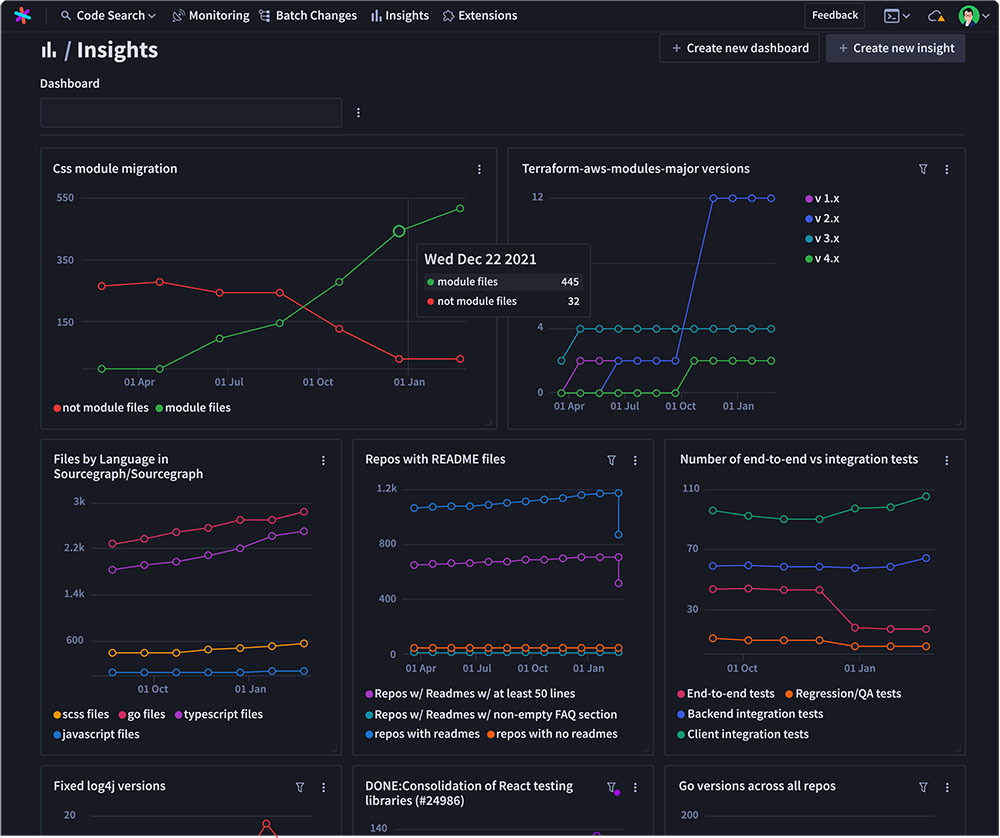Viewport: 1000px width, 838px height.
Task: Click the Create new dashboard button
Action: click(739, 47)
